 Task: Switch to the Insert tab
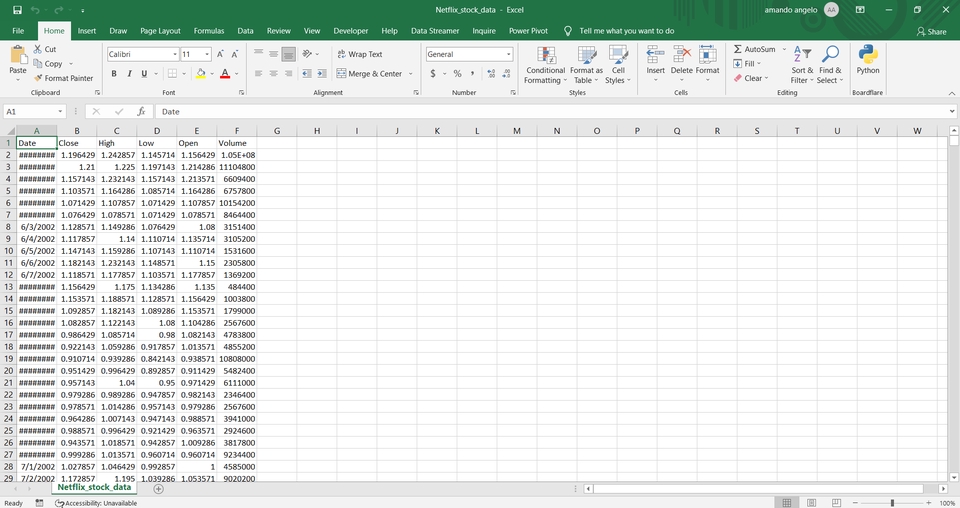point(87,31)
